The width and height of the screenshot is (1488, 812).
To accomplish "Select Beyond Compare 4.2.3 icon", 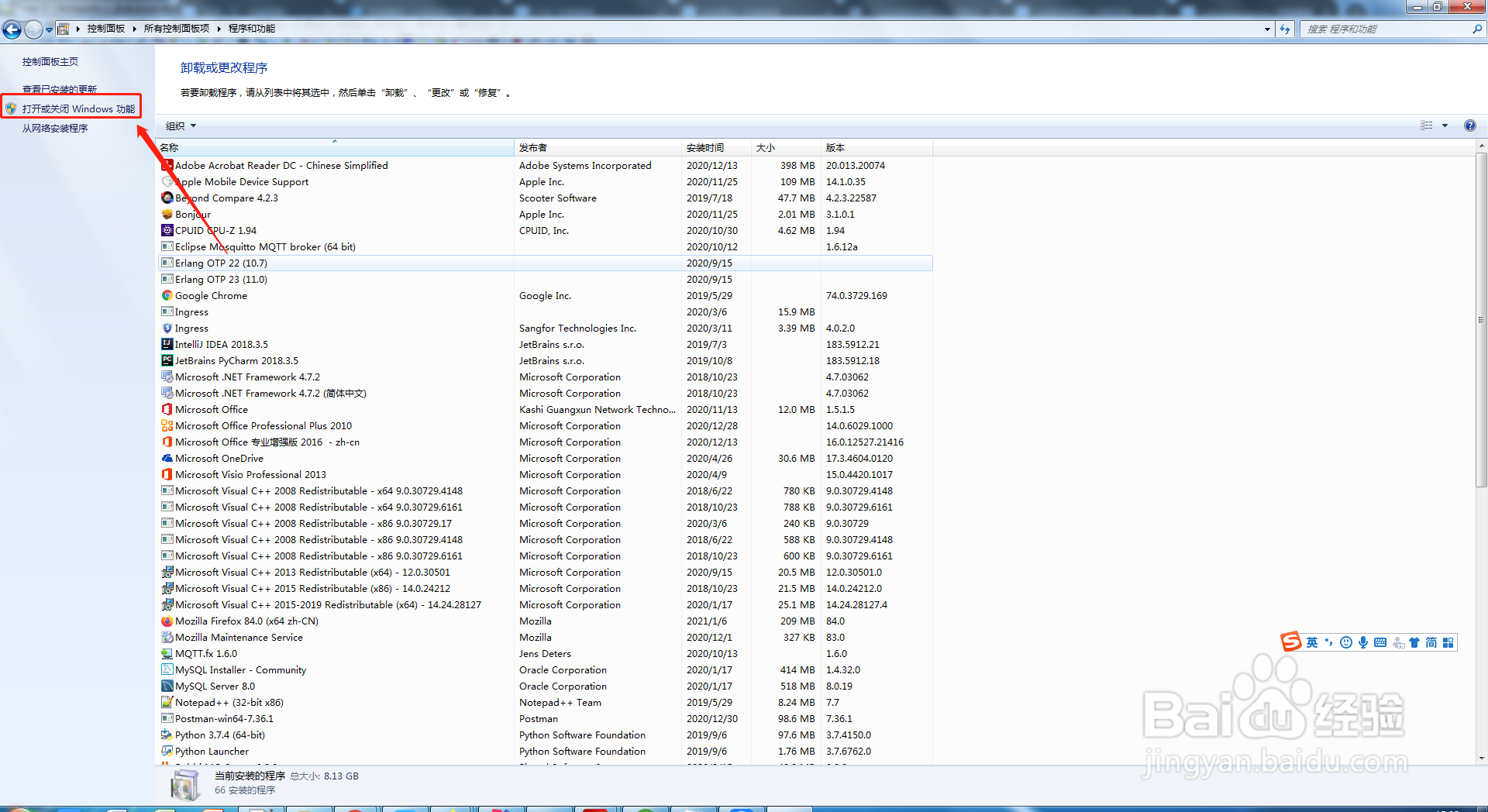I will pos(167,198).
